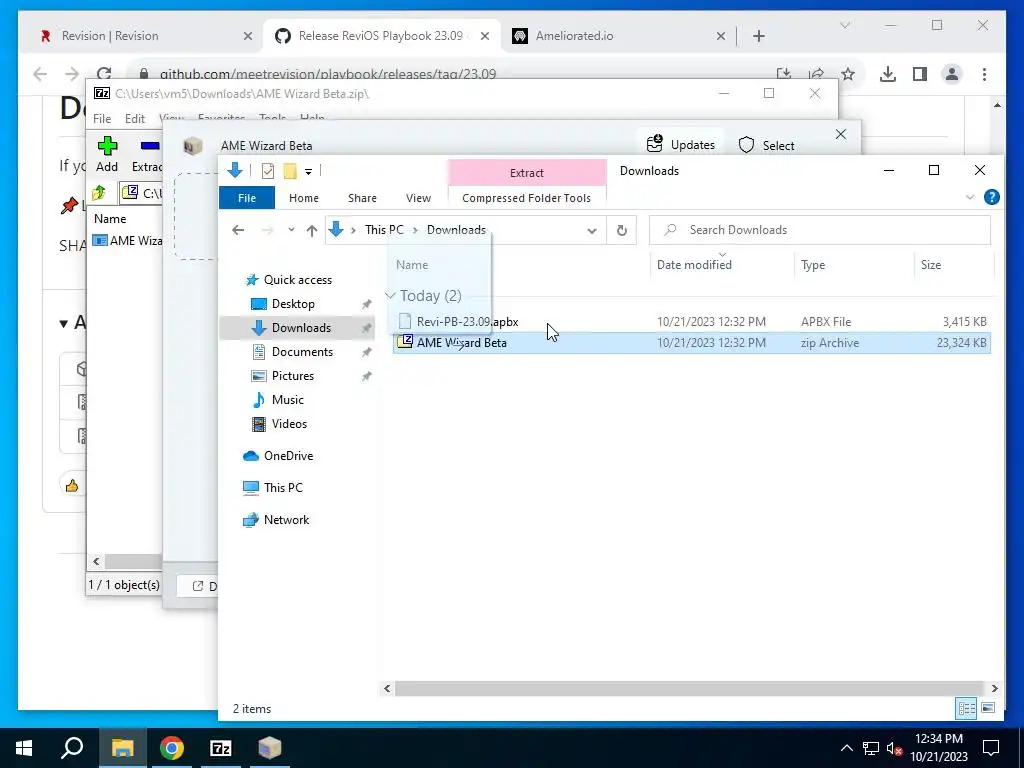1024x768 pixels.
Task: Open address bar history dropdown in Explorer
Action: pos(592,231)
